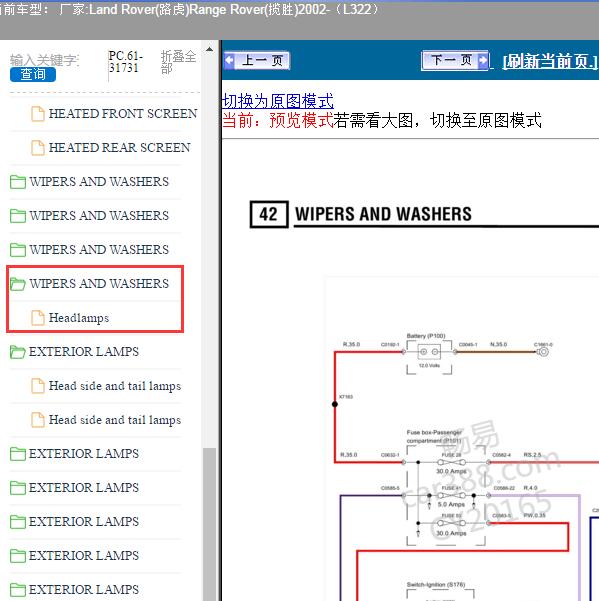Collapse the expanded WIPERS AND WASHERS folder above Headlamps

pyautogui.click(x=18, y=284)
